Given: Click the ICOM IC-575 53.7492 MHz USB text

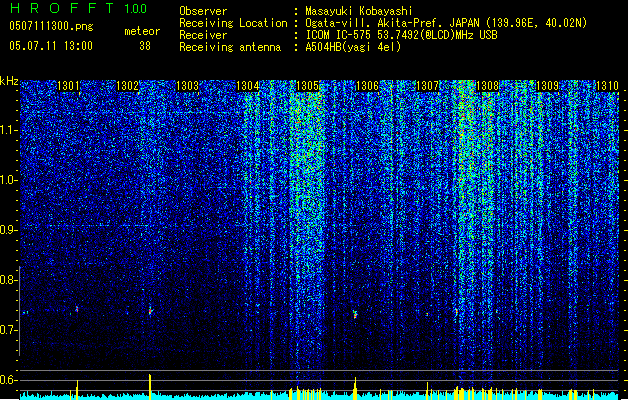Looking at the screenshot, I should 402,35.
